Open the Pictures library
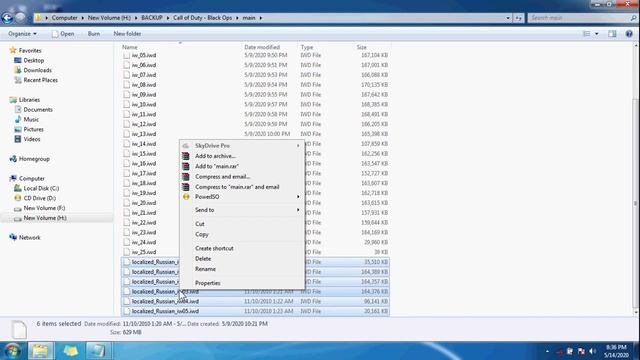Screen dimensions: 640x360 pyautogui.click(x=33, y=129)
